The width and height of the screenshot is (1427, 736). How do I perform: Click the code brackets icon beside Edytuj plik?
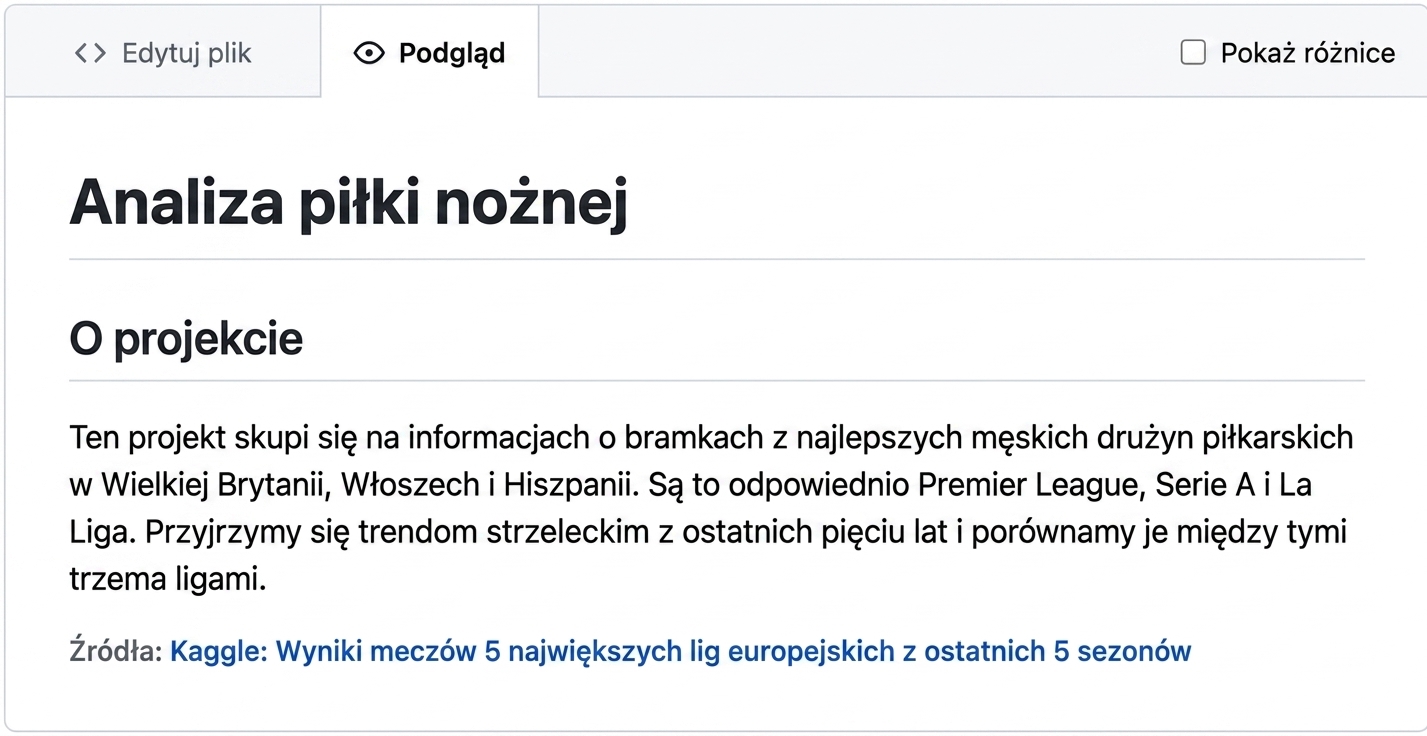pos(90,53)
